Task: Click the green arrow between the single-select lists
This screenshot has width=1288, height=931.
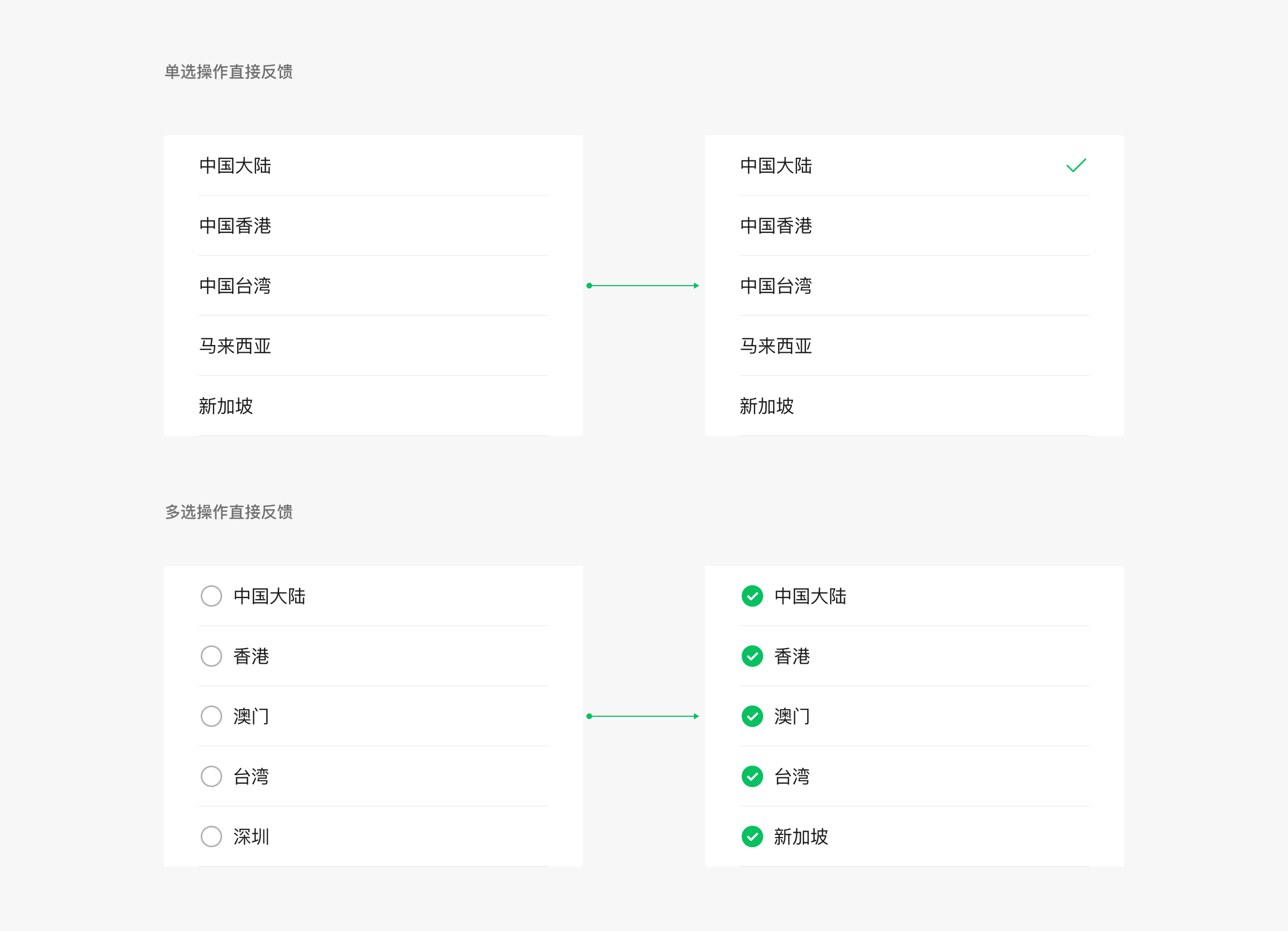Action: point(643,286)
